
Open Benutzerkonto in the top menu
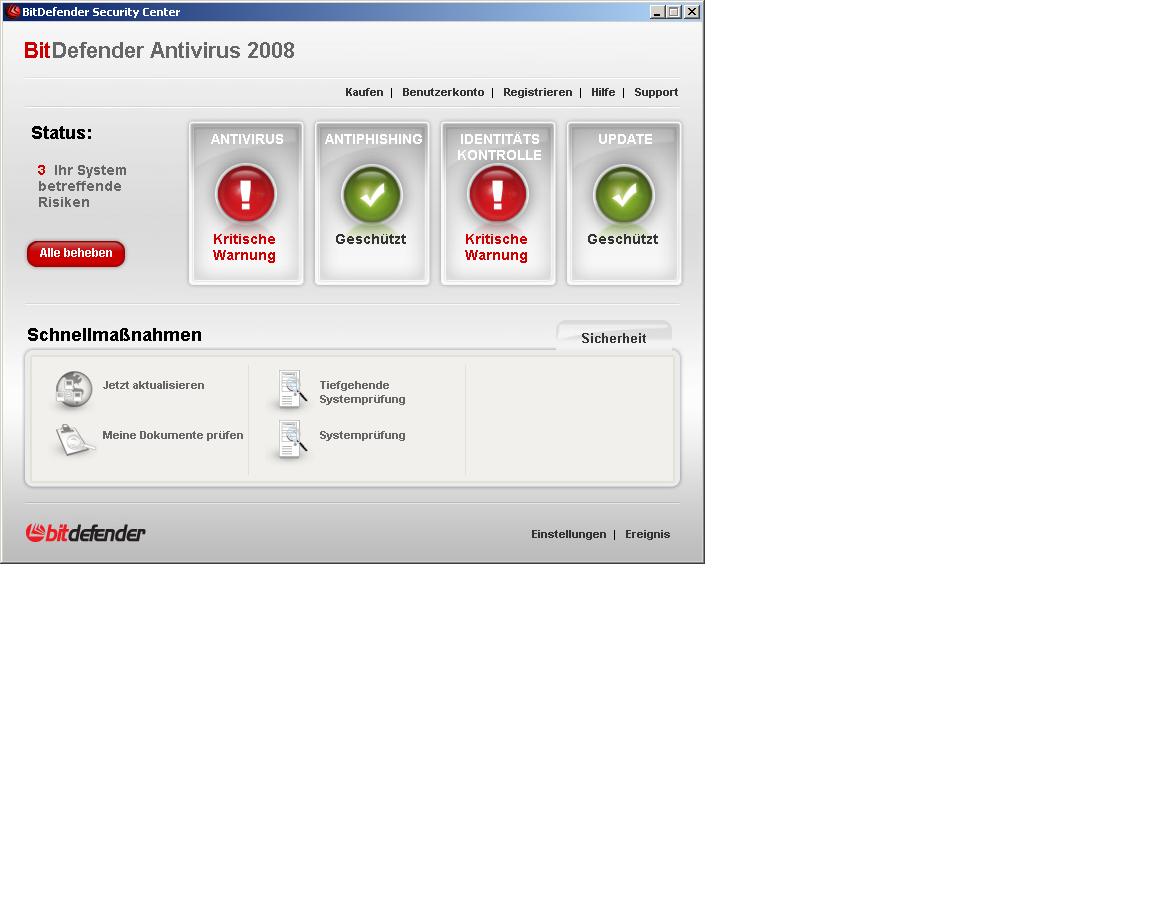click(443, 92)
